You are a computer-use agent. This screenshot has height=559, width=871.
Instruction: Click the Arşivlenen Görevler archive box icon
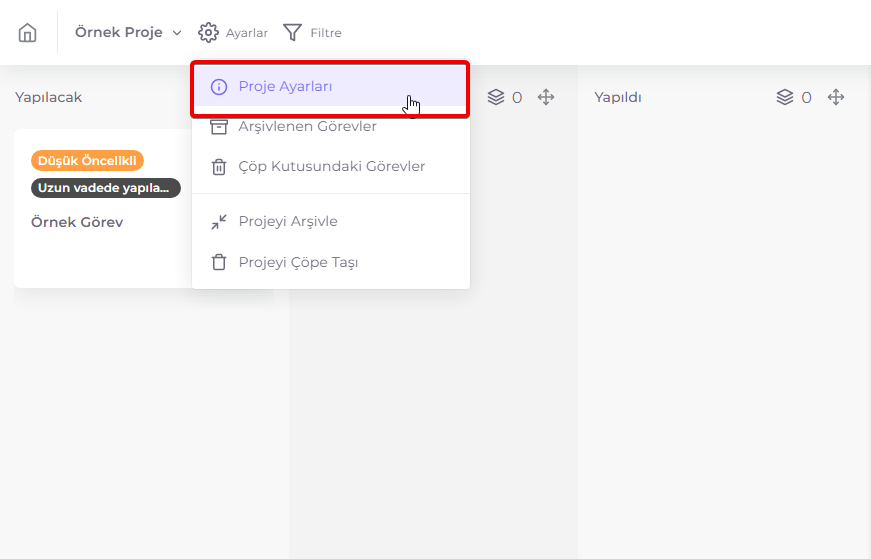click(219, 127)
